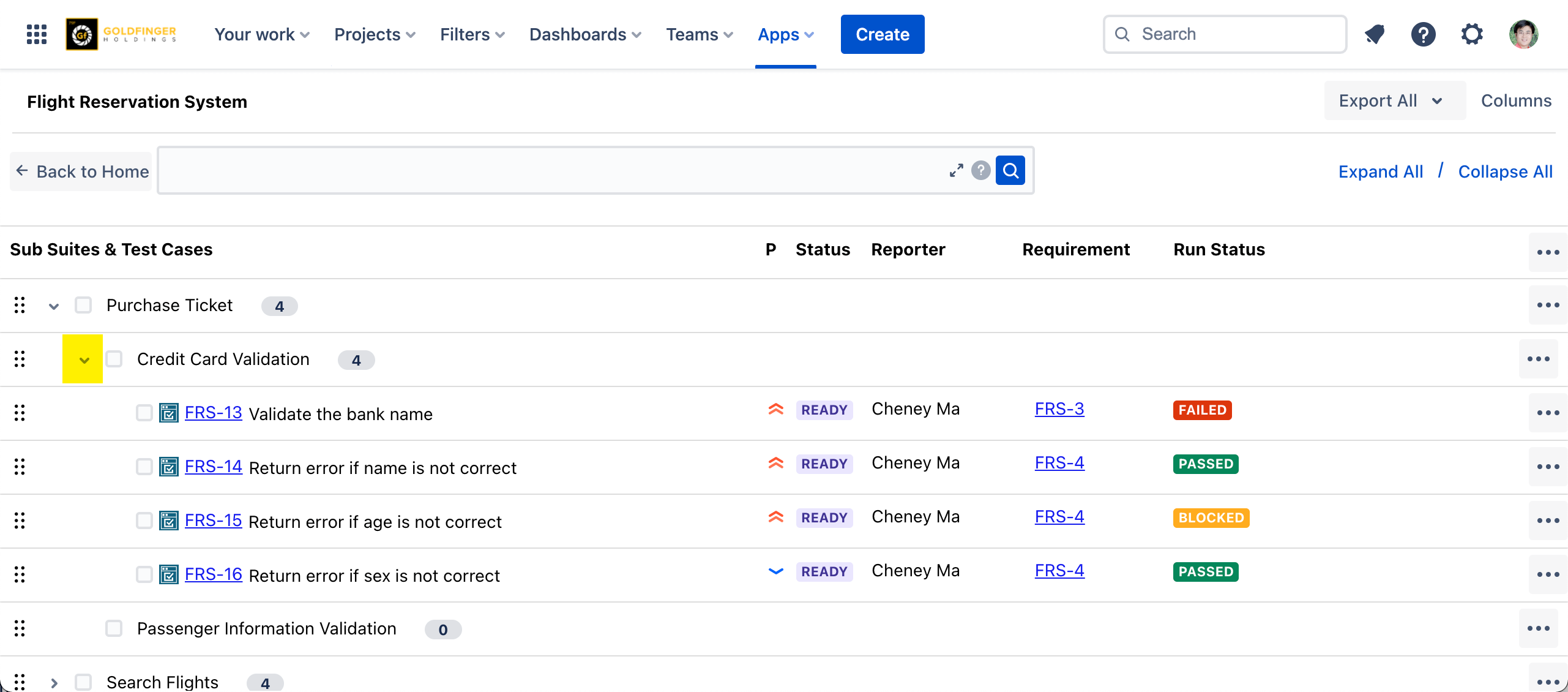This screenshot has height=692, width=1568.
Task: Open the Projects menu
Action: [375, 34]
